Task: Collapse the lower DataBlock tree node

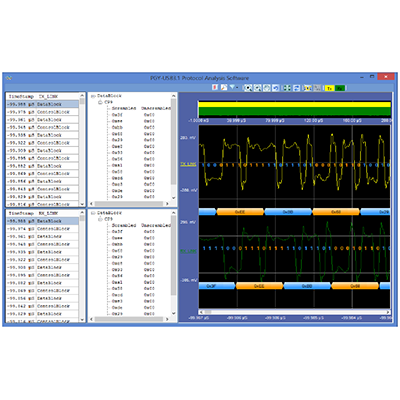Action: pos(93,213)
